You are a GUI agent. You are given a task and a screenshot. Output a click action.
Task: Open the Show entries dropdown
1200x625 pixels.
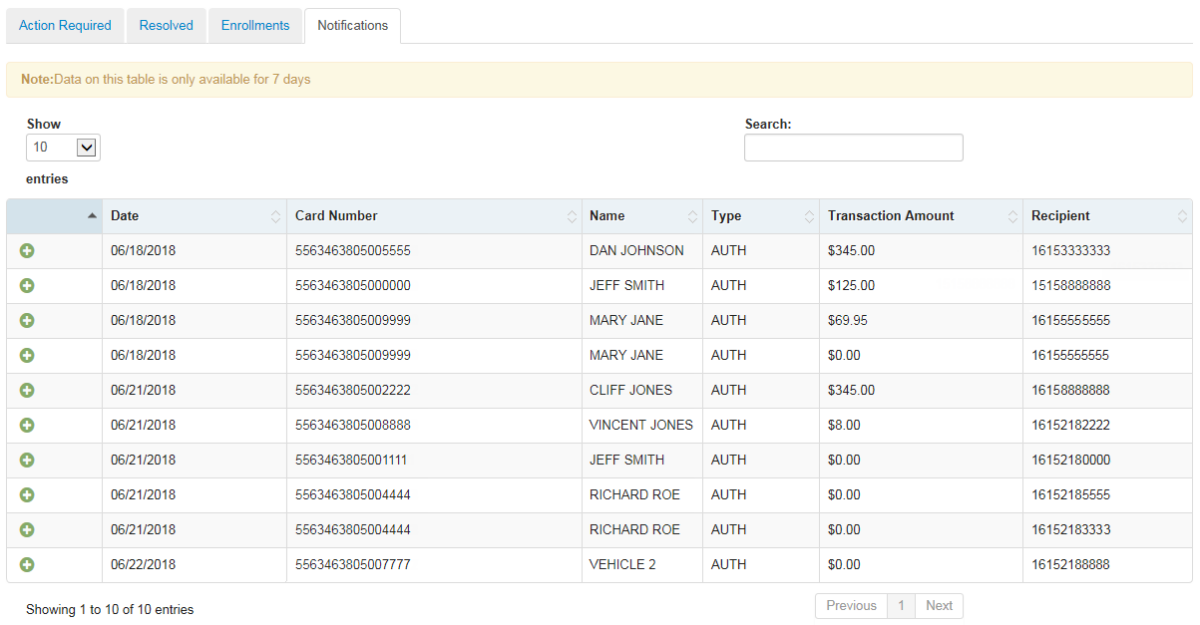[62, 147]
